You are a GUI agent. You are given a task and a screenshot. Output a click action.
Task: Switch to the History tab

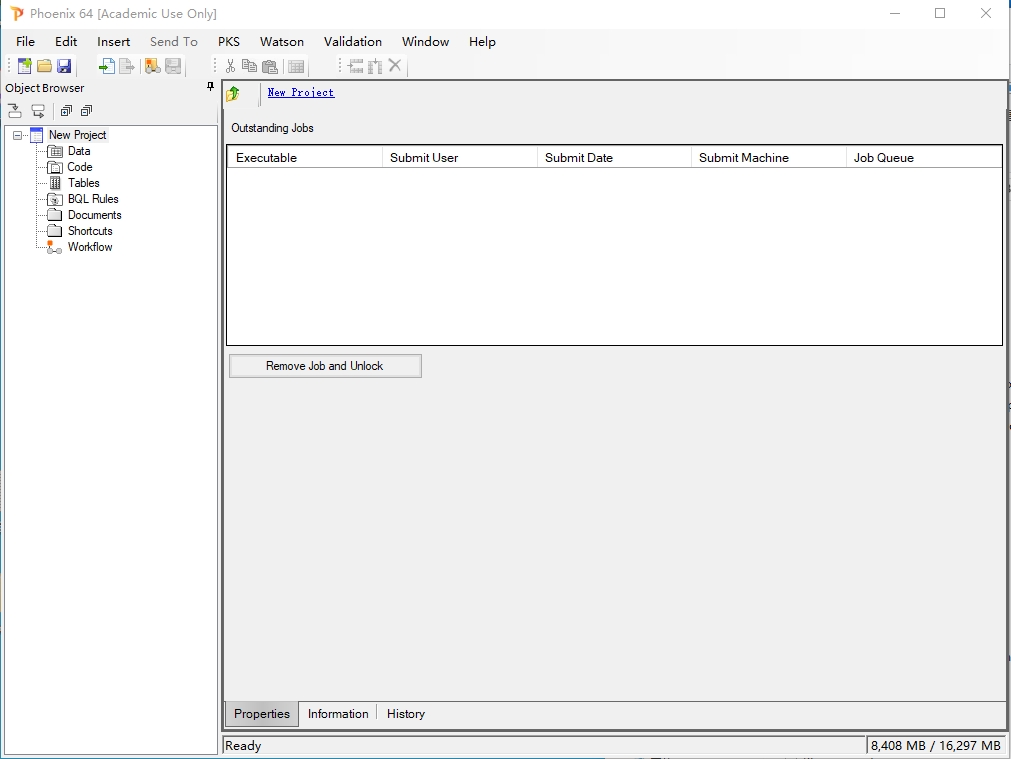point(406,714)
